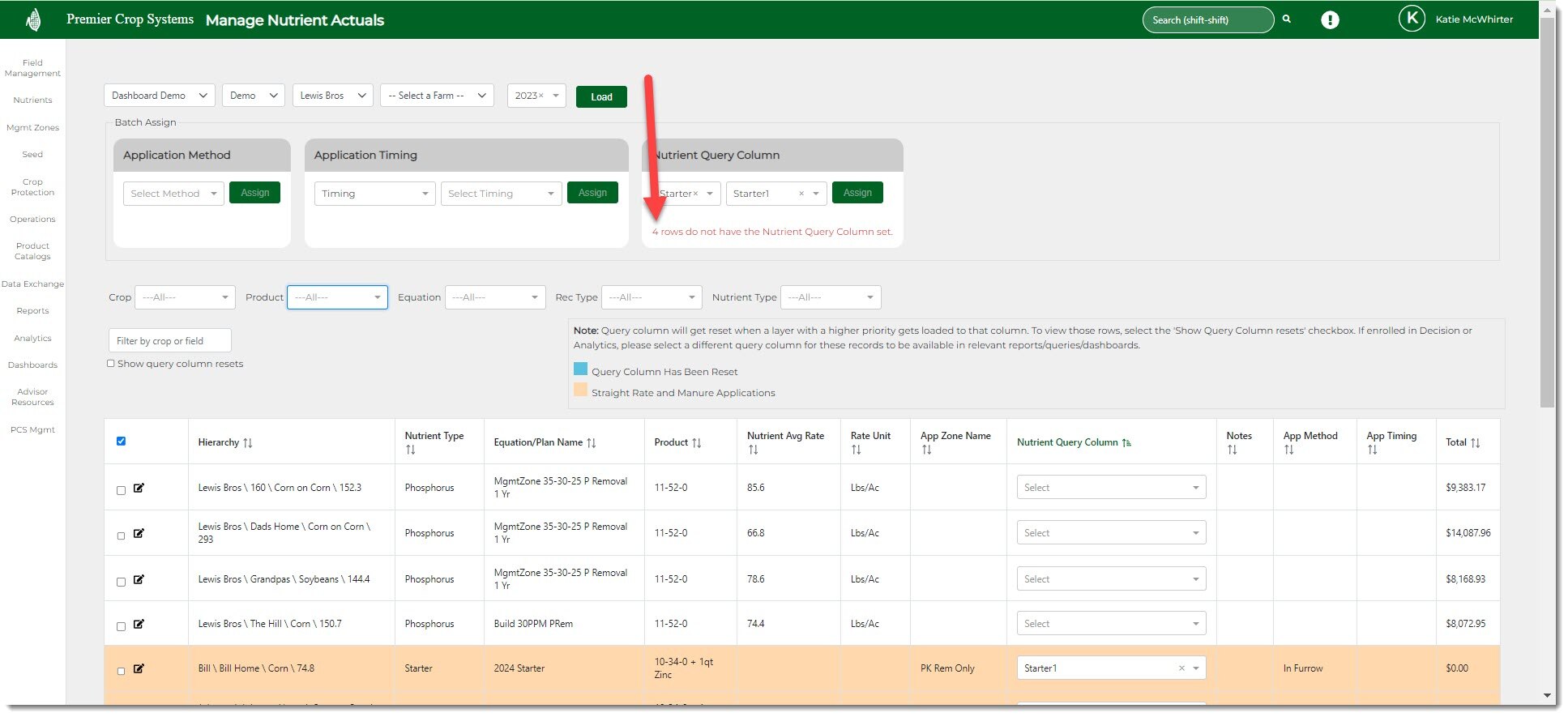This screenshot has height=717, width=1568.
Task: Edit the Lewis Bros 160 row
Action: 139,488
